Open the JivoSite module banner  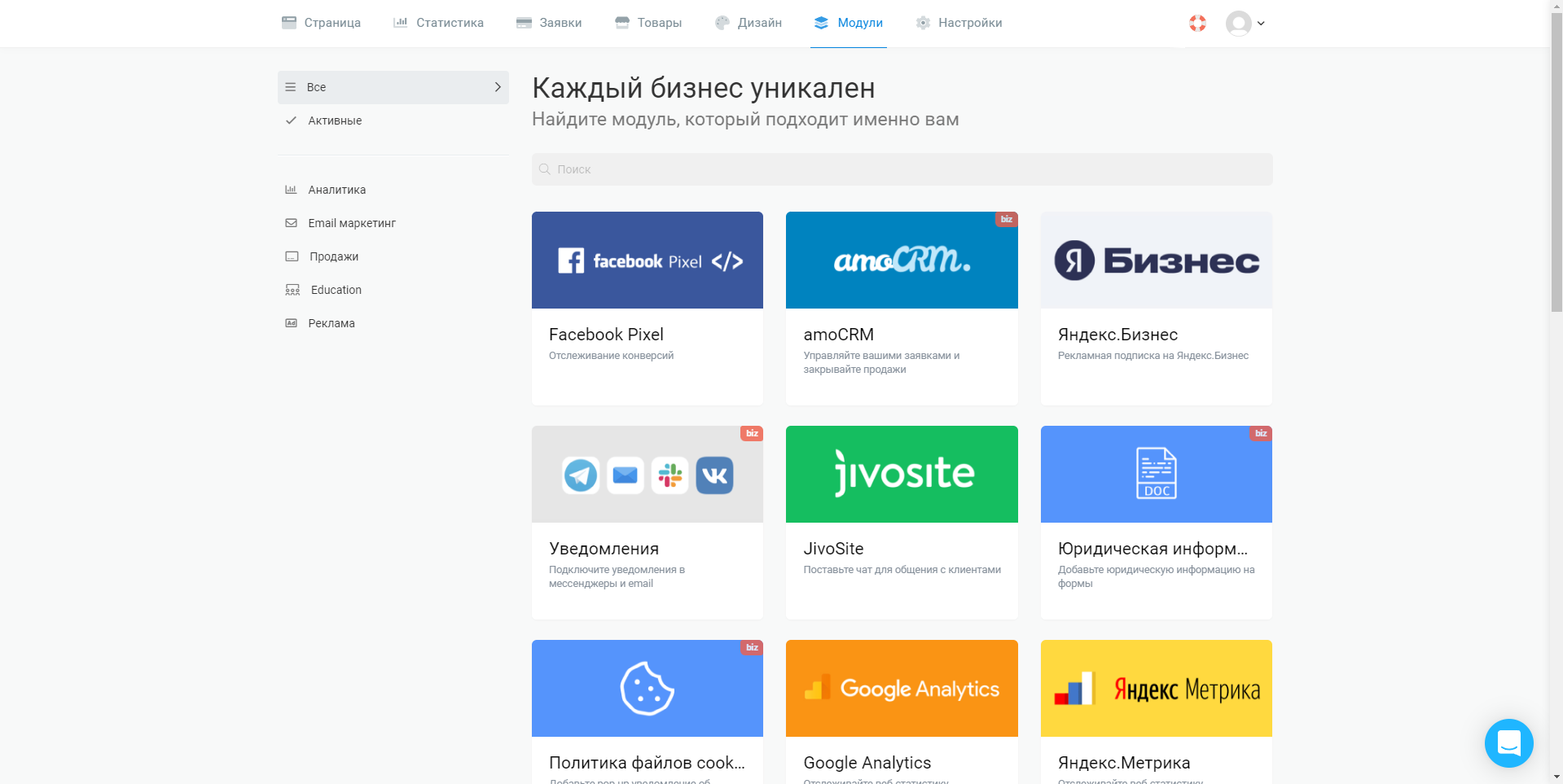(x=902, y=474)
